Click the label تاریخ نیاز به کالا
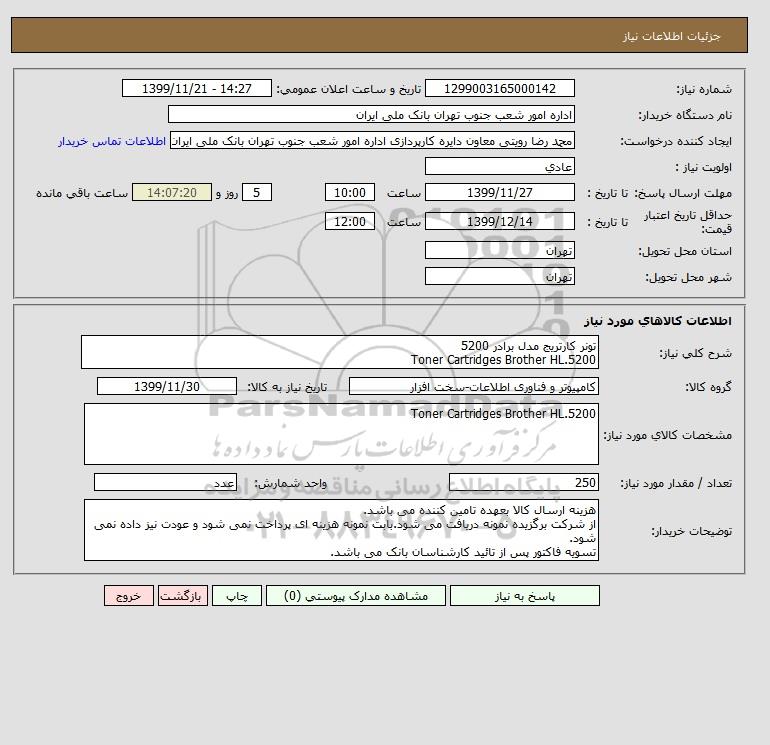This screenshot has height=745, width=770. click(287, 387)
